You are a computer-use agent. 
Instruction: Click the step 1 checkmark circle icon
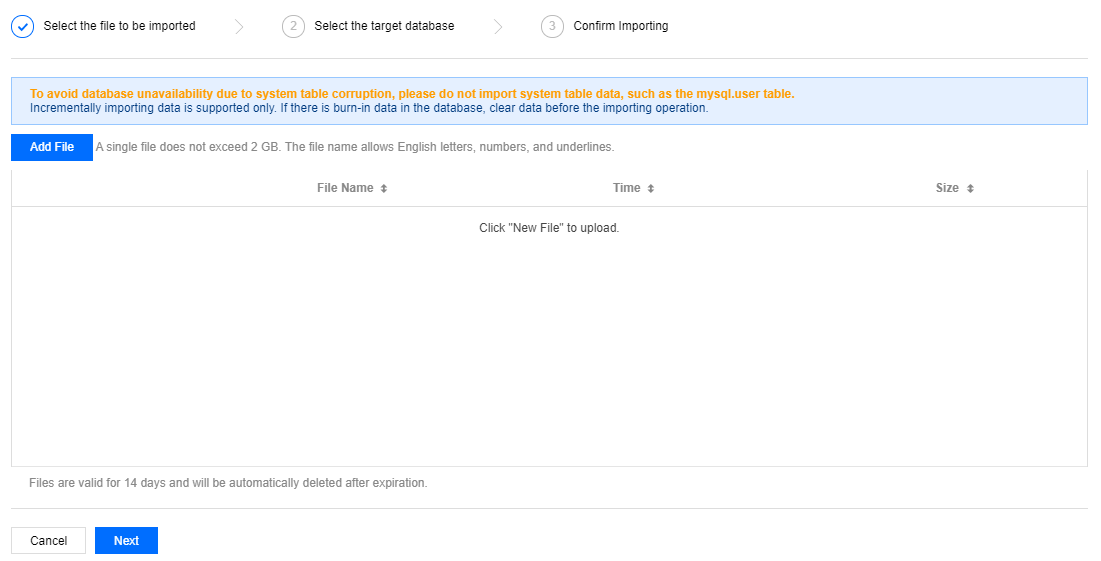22,27
